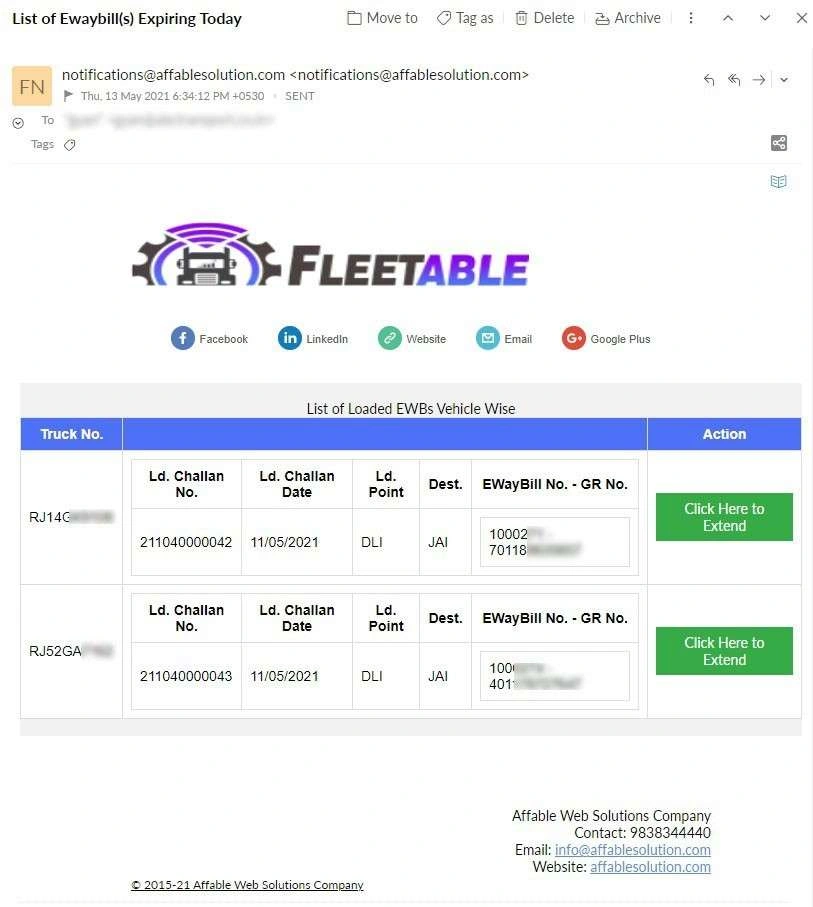Reply to the notifications email
The height and width of the screenshot is (907, 813).
pyautogui.click(x=708, y=79)
